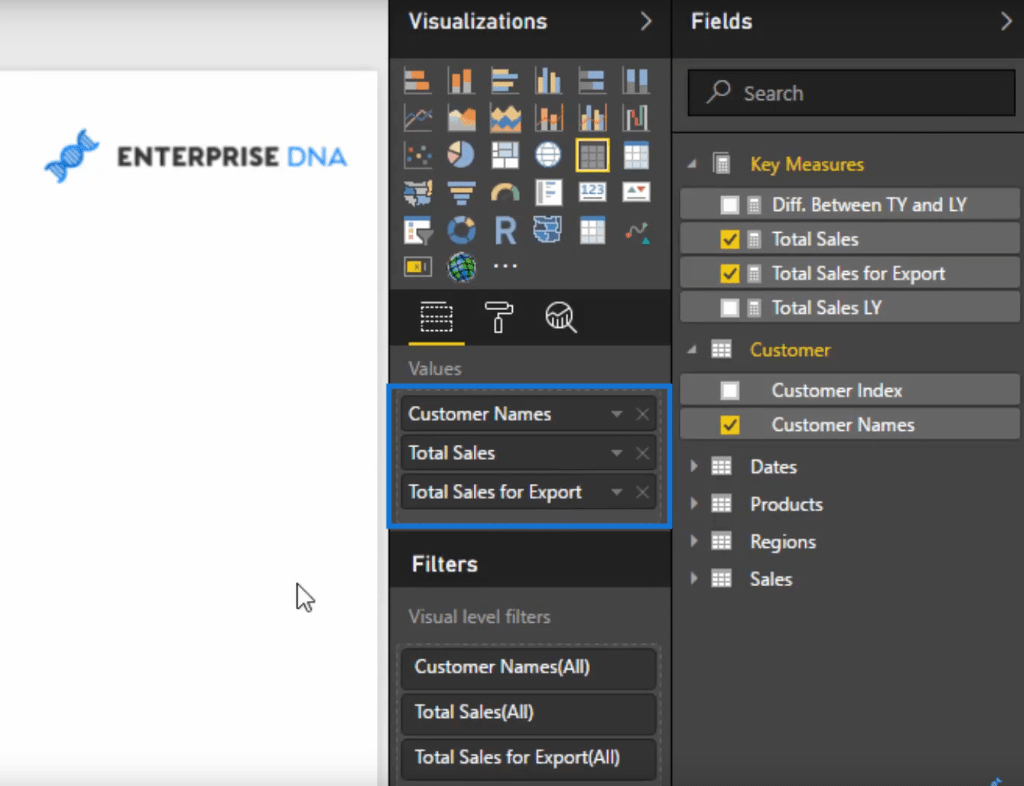Click the Fields Search box

(x=852, y=93)
